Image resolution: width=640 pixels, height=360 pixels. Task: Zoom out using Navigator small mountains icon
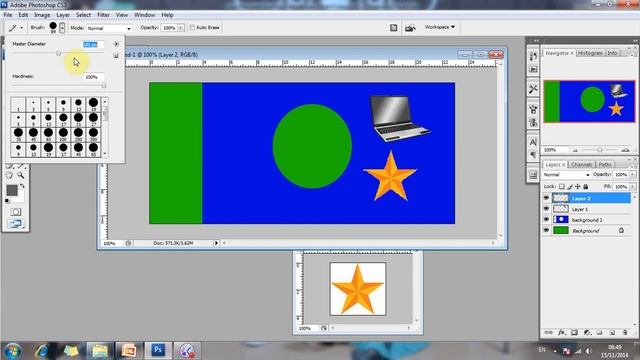576,150
